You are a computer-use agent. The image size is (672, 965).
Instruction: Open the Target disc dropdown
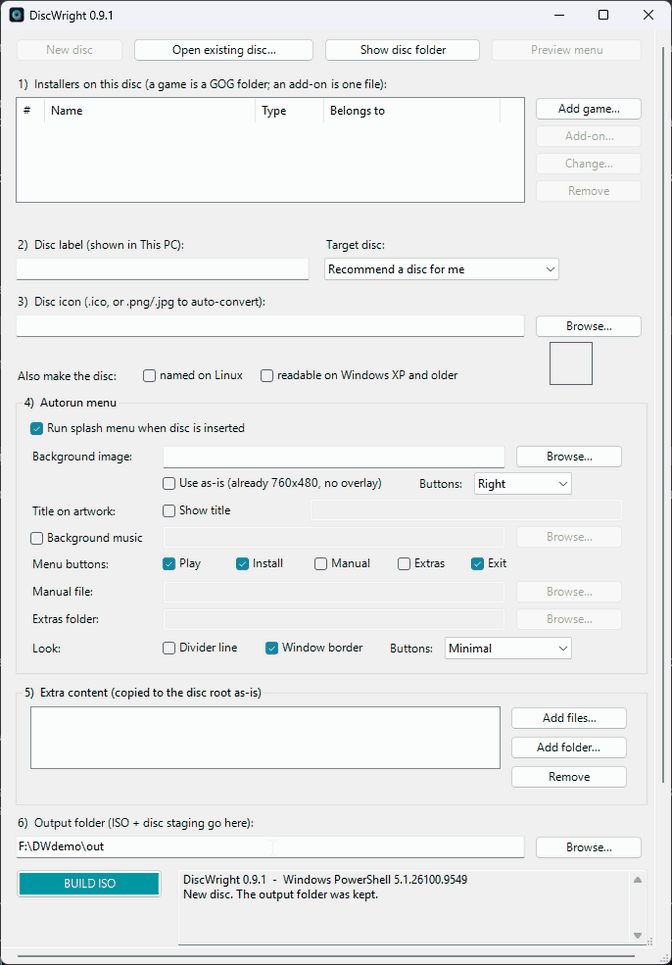coord(441,269)
